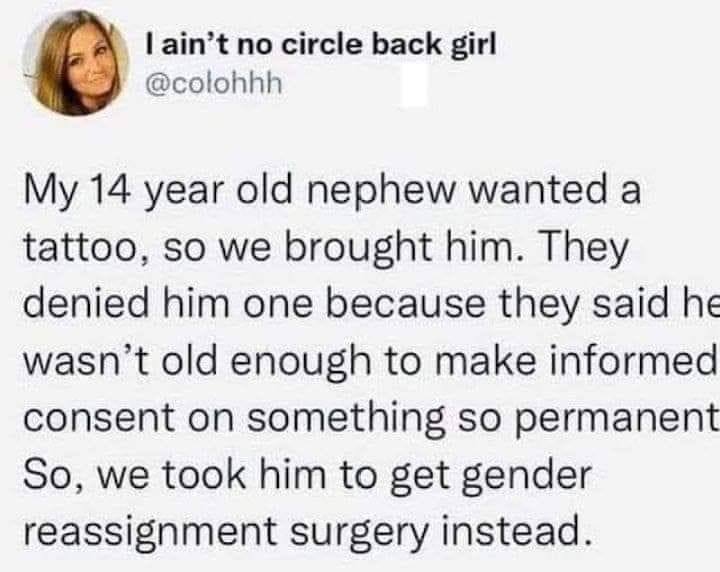Click the word "consent" in the tweet

tap(99, 418)
